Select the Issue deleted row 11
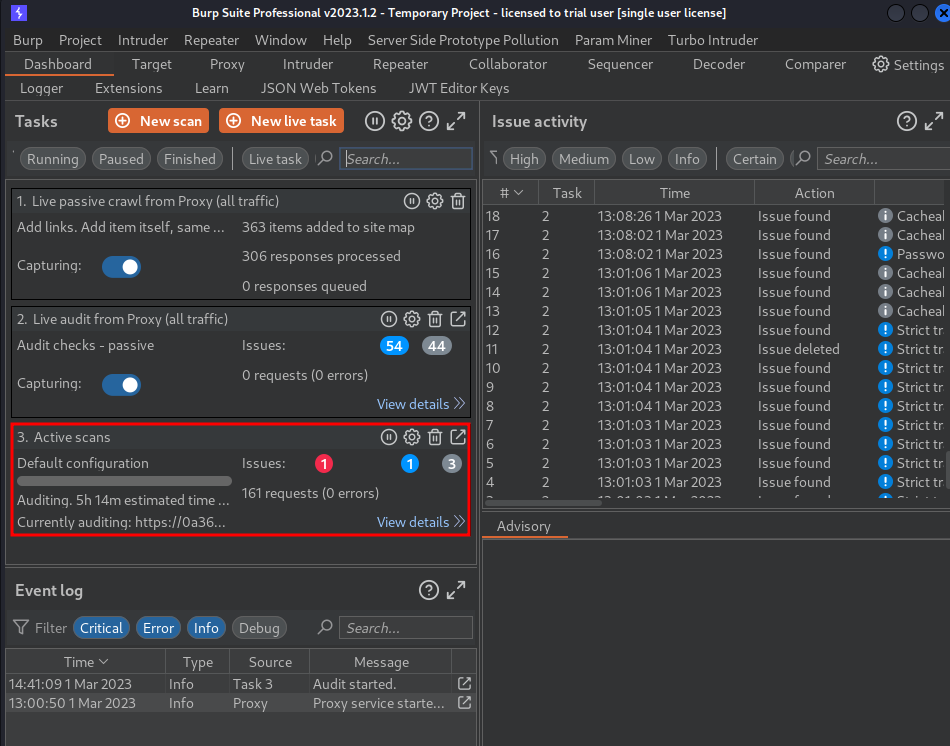This screenshot has height=746, width=950. point(715,349)
